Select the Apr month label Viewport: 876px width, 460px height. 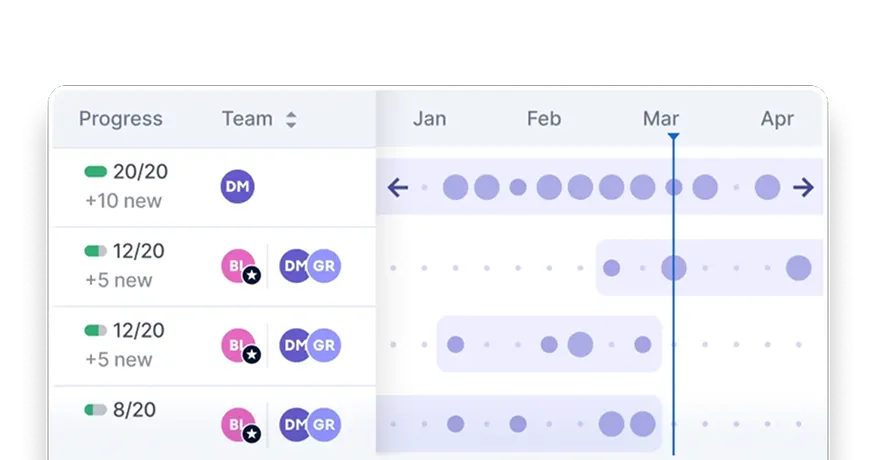(777, 118)
